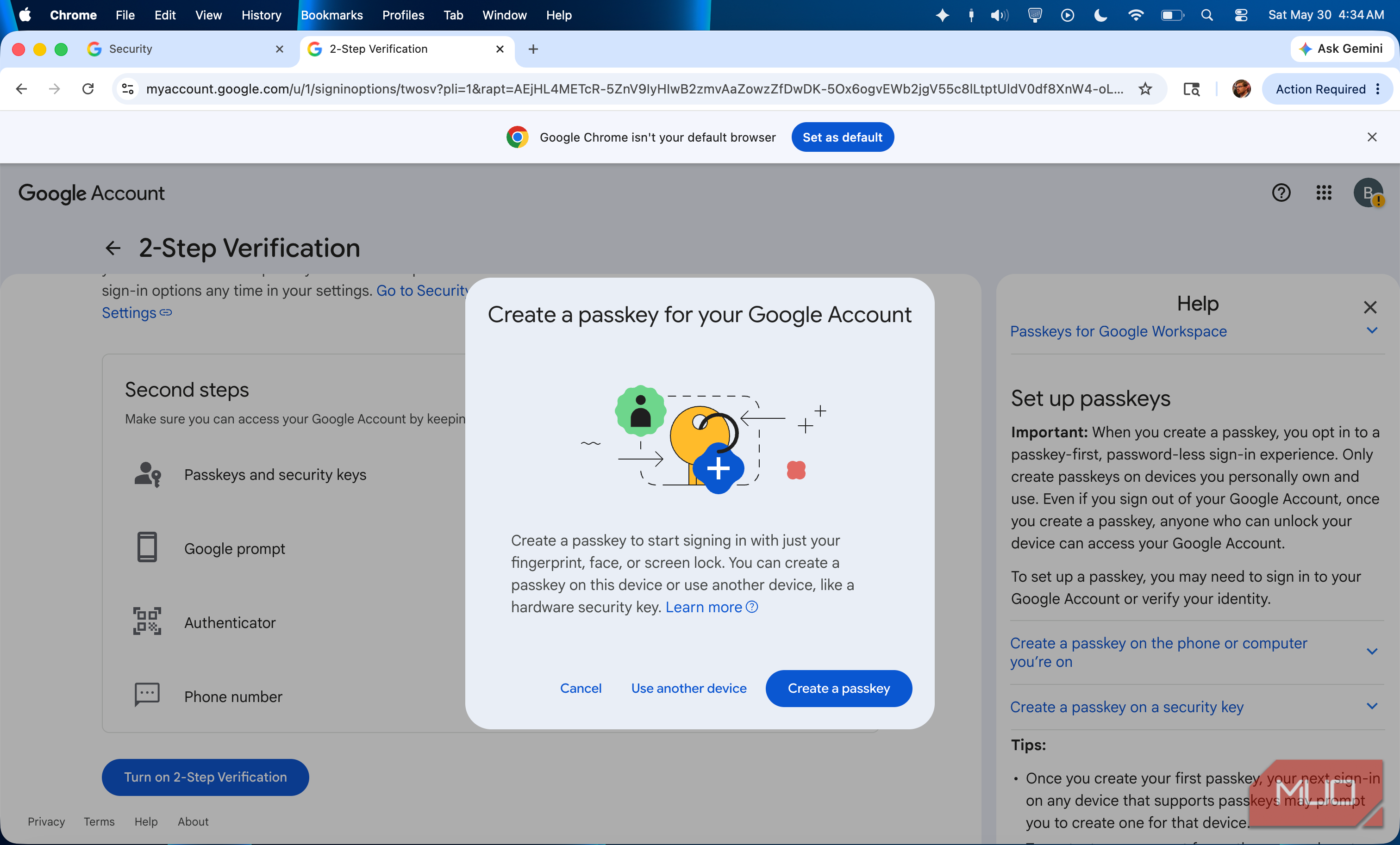Screen dimensions: 1400x845
Task: Open the Terms footer link
Action: (x=99, y=821)
